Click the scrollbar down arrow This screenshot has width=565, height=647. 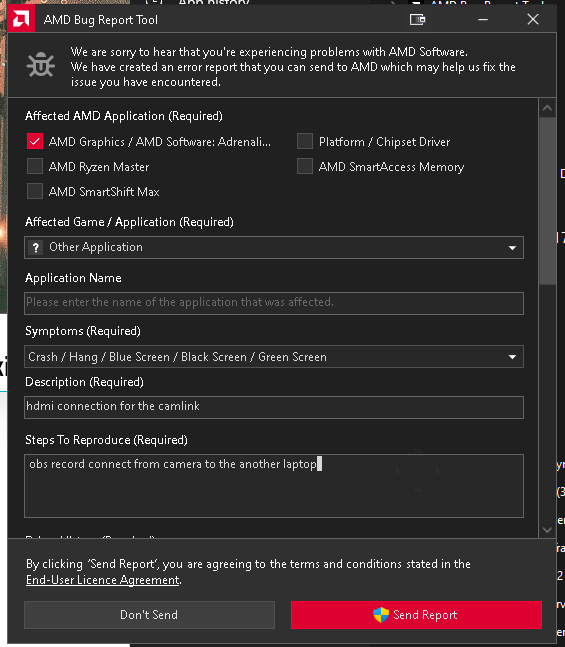(x=547, y=529)
